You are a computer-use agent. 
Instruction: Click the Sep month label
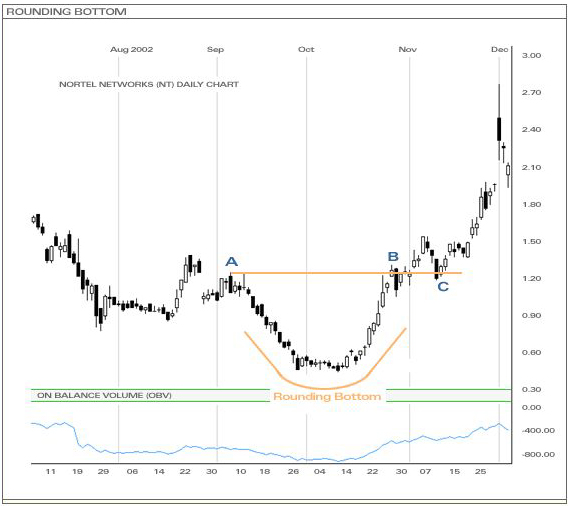point(216,49)
